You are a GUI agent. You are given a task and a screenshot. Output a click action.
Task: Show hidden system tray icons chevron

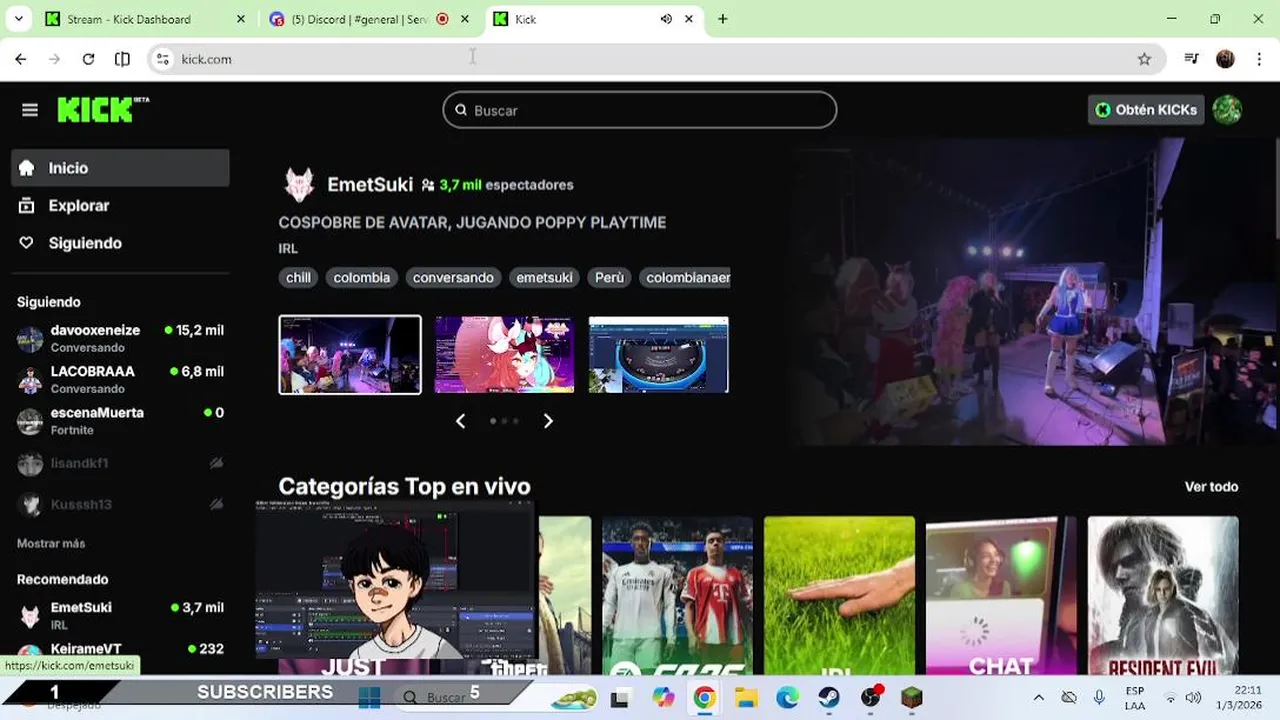(1038, 698)
